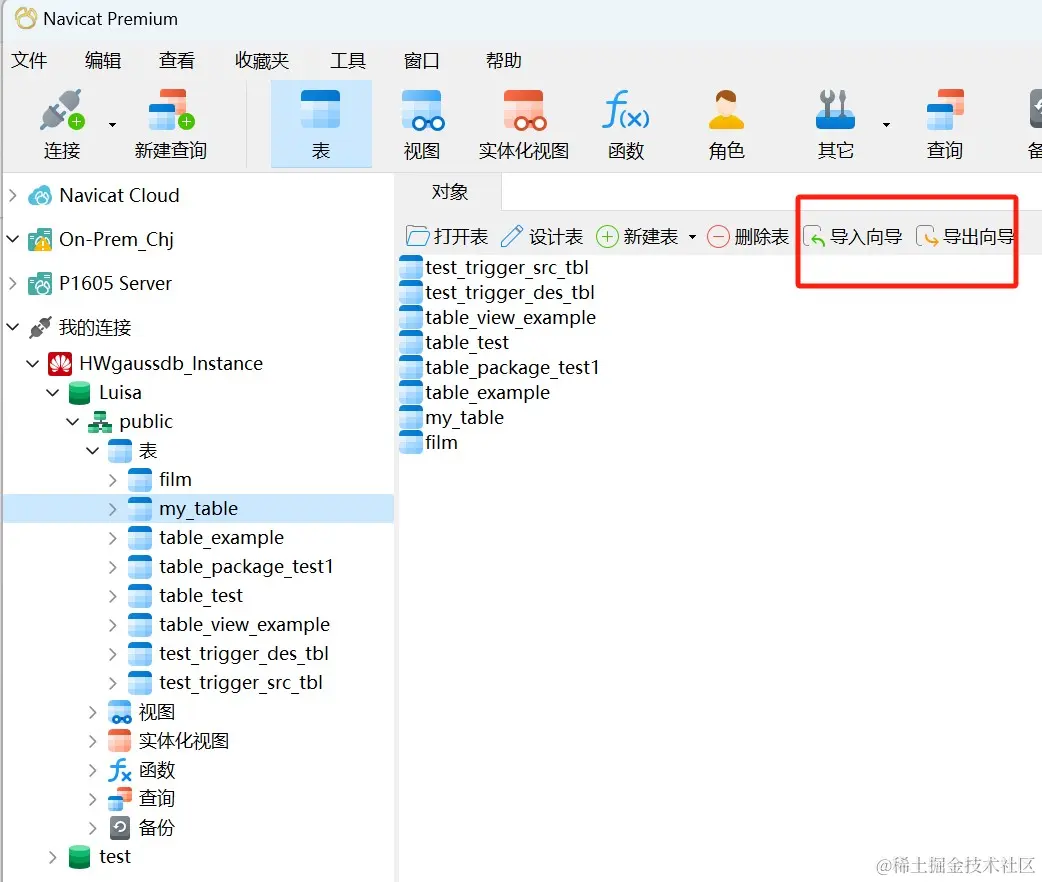The height and width of the screenshot is (882, 1042).
Task: Click the 备份 backup tree icon
Action: point(120,827)
